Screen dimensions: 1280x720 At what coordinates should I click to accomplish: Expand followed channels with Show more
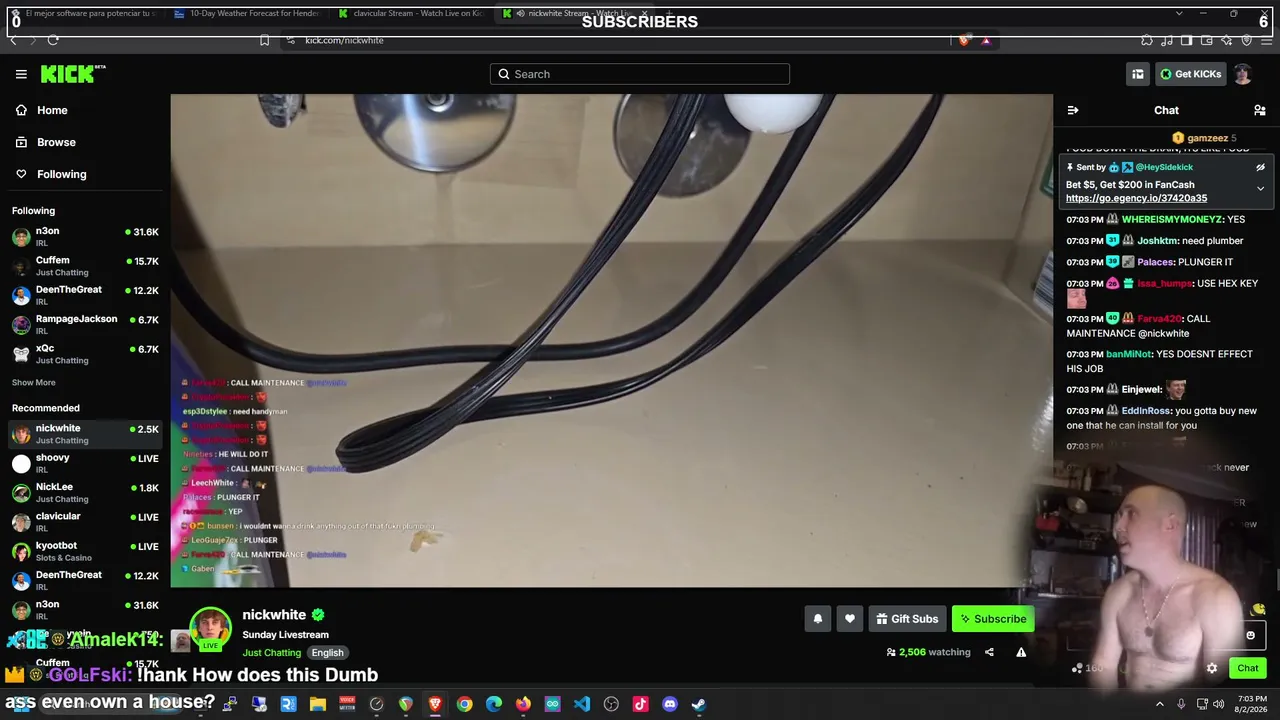coord(34,382)
